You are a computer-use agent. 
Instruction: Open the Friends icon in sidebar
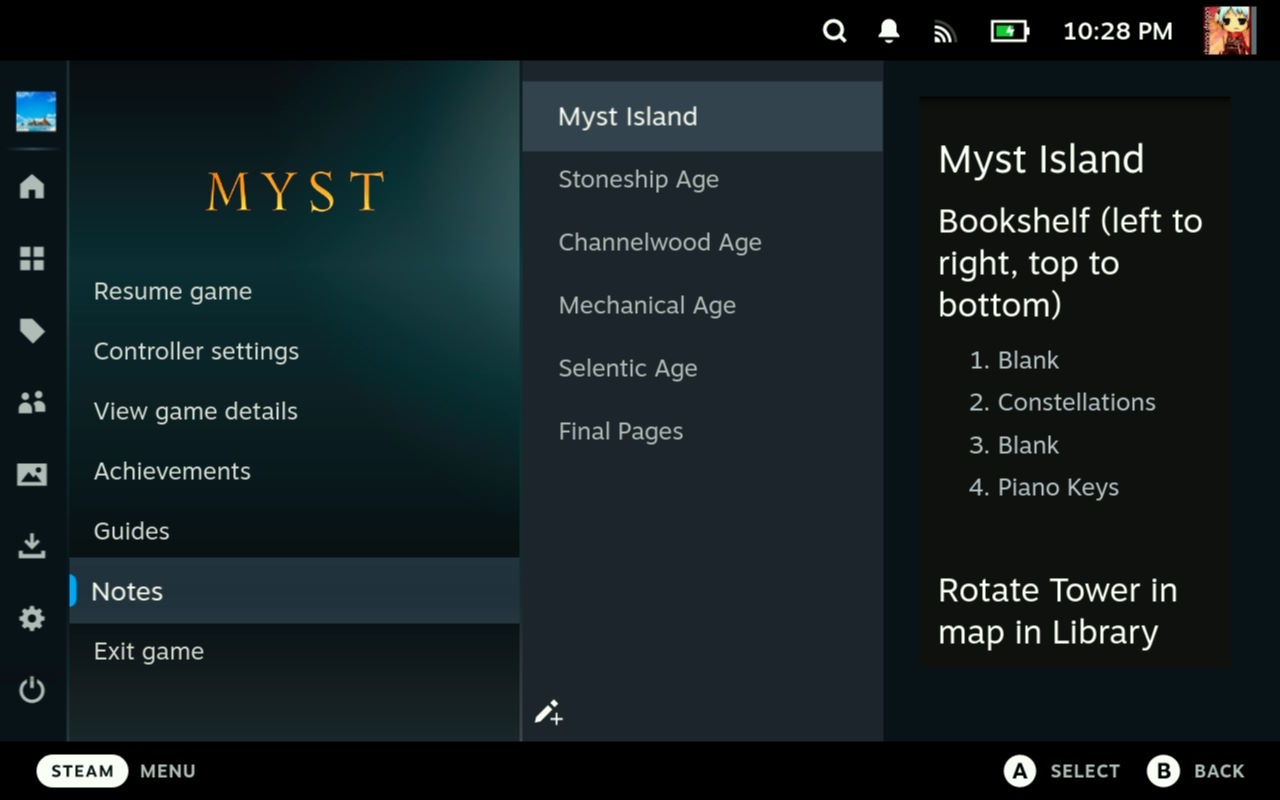coord(32,403)
